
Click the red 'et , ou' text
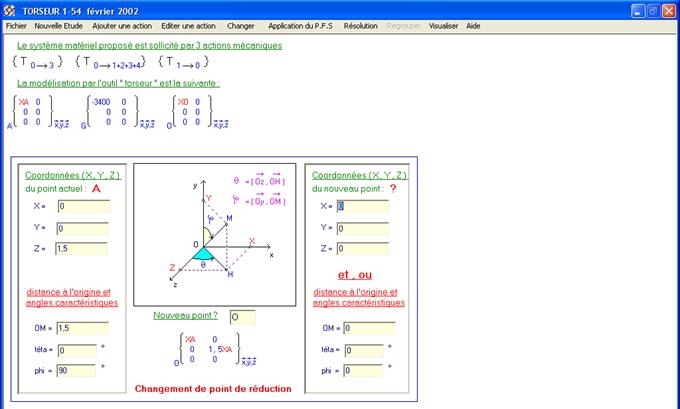(x=355, y=275)
